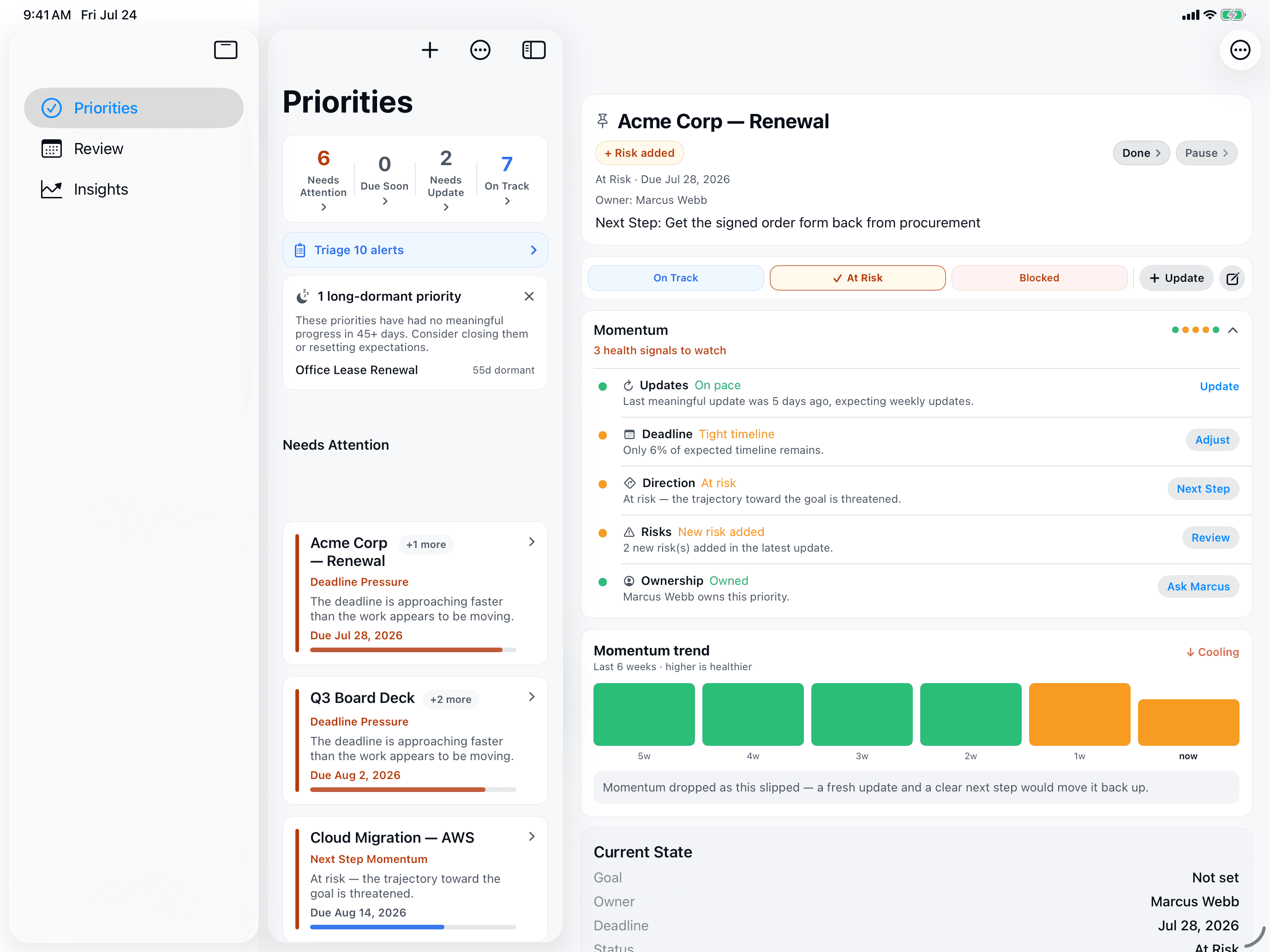
Task: Click the Goal Not set value
Action: click(1215, 877)
